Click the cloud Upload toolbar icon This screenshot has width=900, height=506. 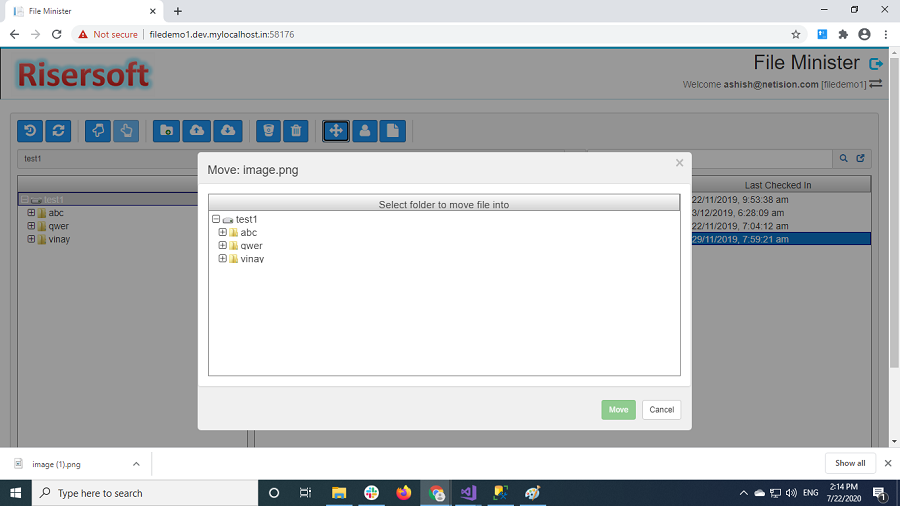tap(198, 131)
